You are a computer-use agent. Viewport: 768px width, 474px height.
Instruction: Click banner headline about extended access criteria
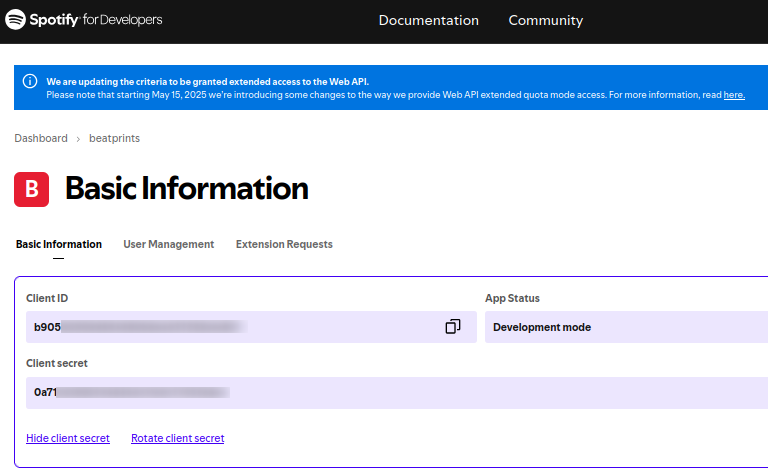(x=208, y=82)
